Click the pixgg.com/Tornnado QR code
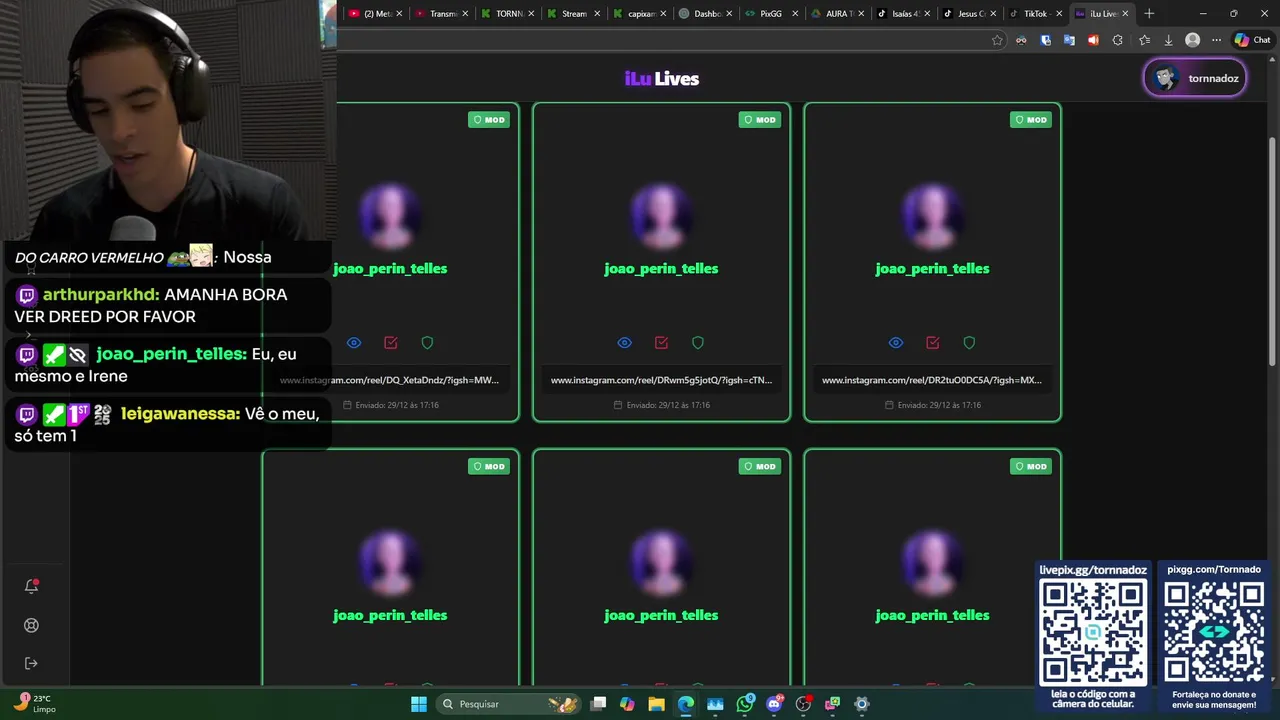This screenshot has width=1280, height=720. (1214, 633)
